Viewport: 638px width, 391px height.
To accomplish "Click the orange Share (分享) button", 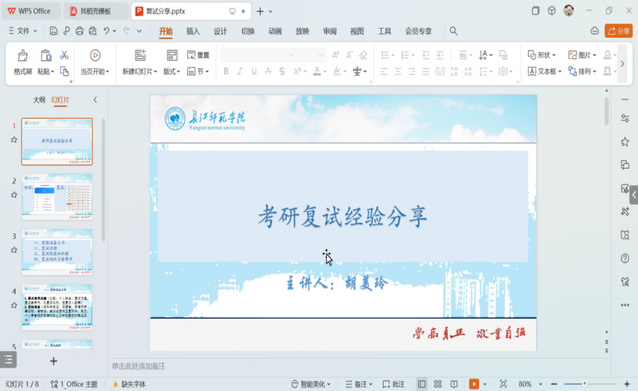I will coord(618,31).
